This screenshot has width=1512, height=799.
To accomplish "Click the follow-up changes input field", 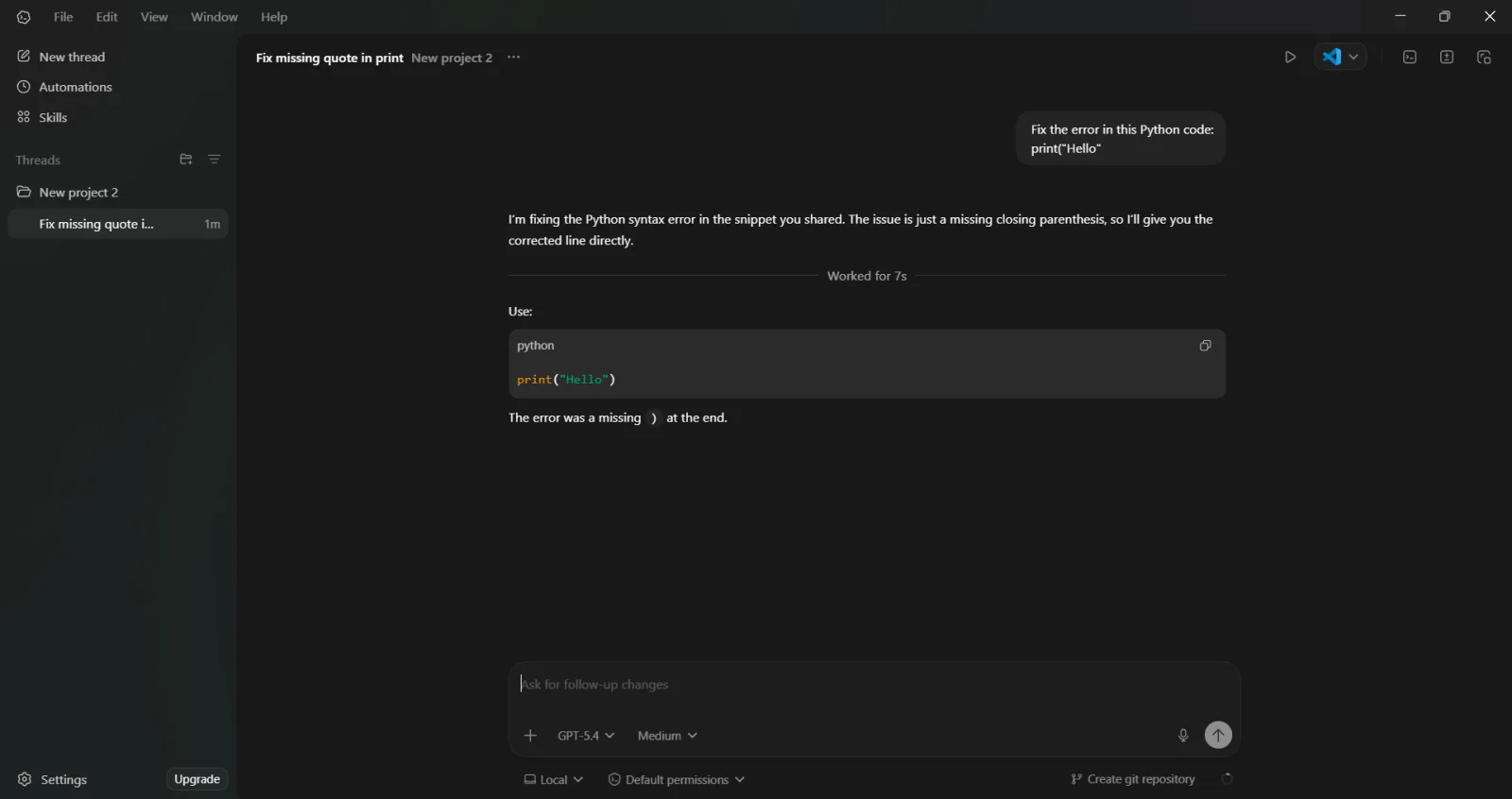I will (x=874, y=685).
